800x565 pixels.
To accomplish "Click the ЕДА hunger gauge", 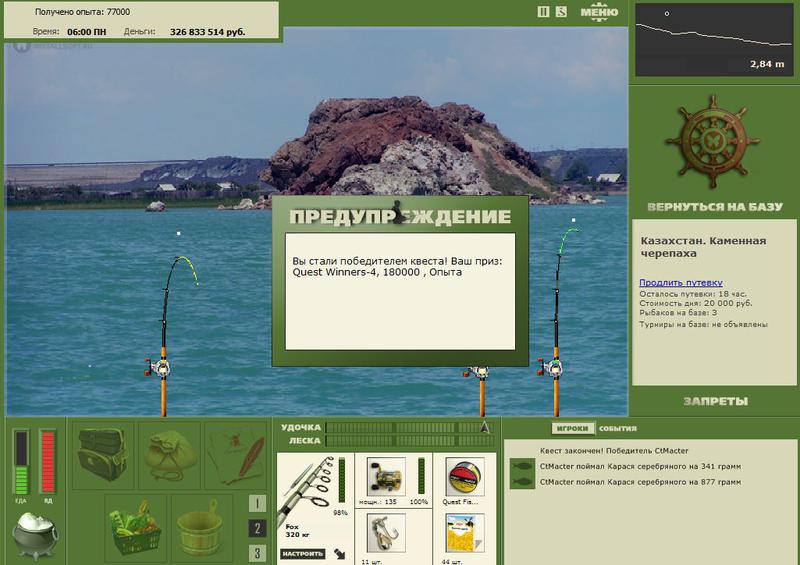I will (21, 462).
